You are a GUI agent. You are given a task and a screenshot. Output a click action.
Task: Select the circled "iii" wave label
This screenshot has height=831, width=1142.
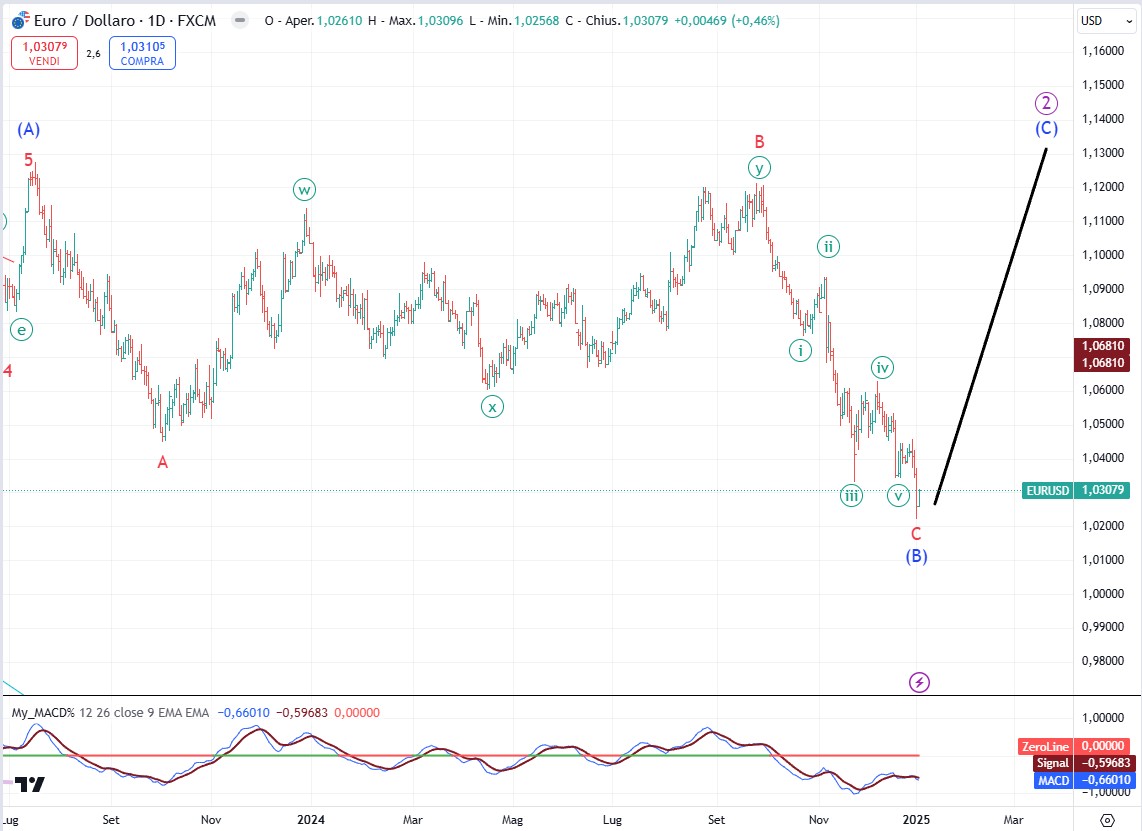[851, 496]
